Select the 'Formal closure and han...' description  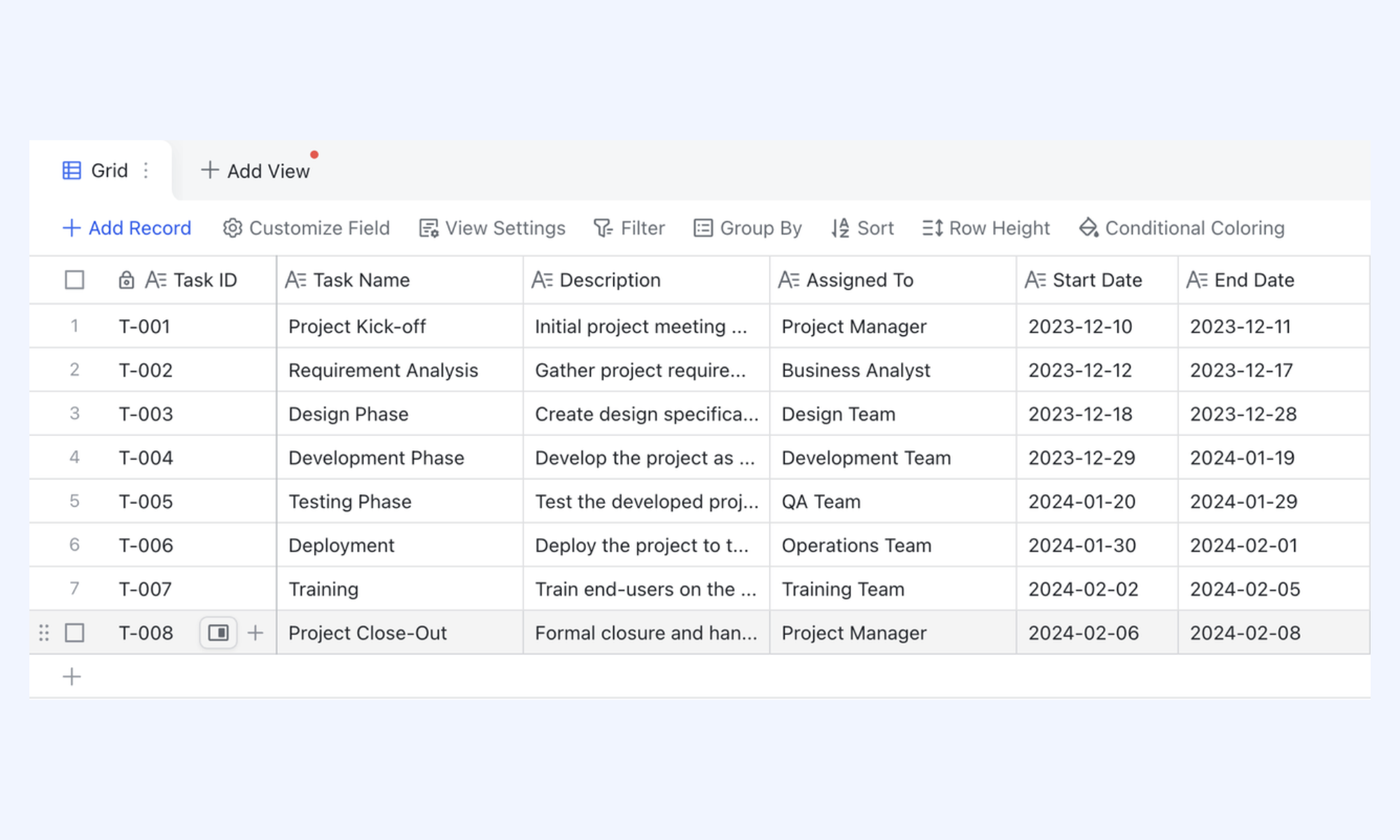click(646, 633)
